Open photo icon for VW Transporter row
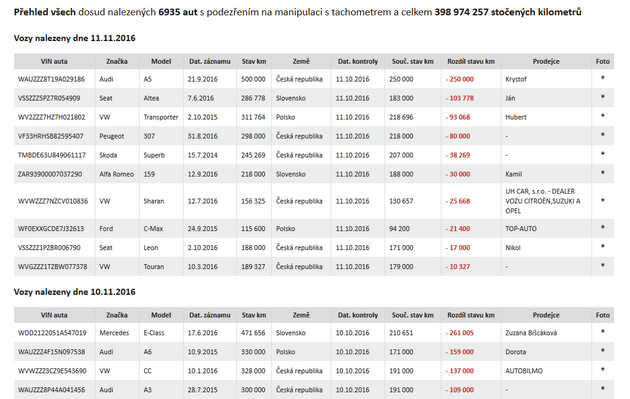Image resolution: width=630 pixels, height=399 pixels. pos(602,116)
